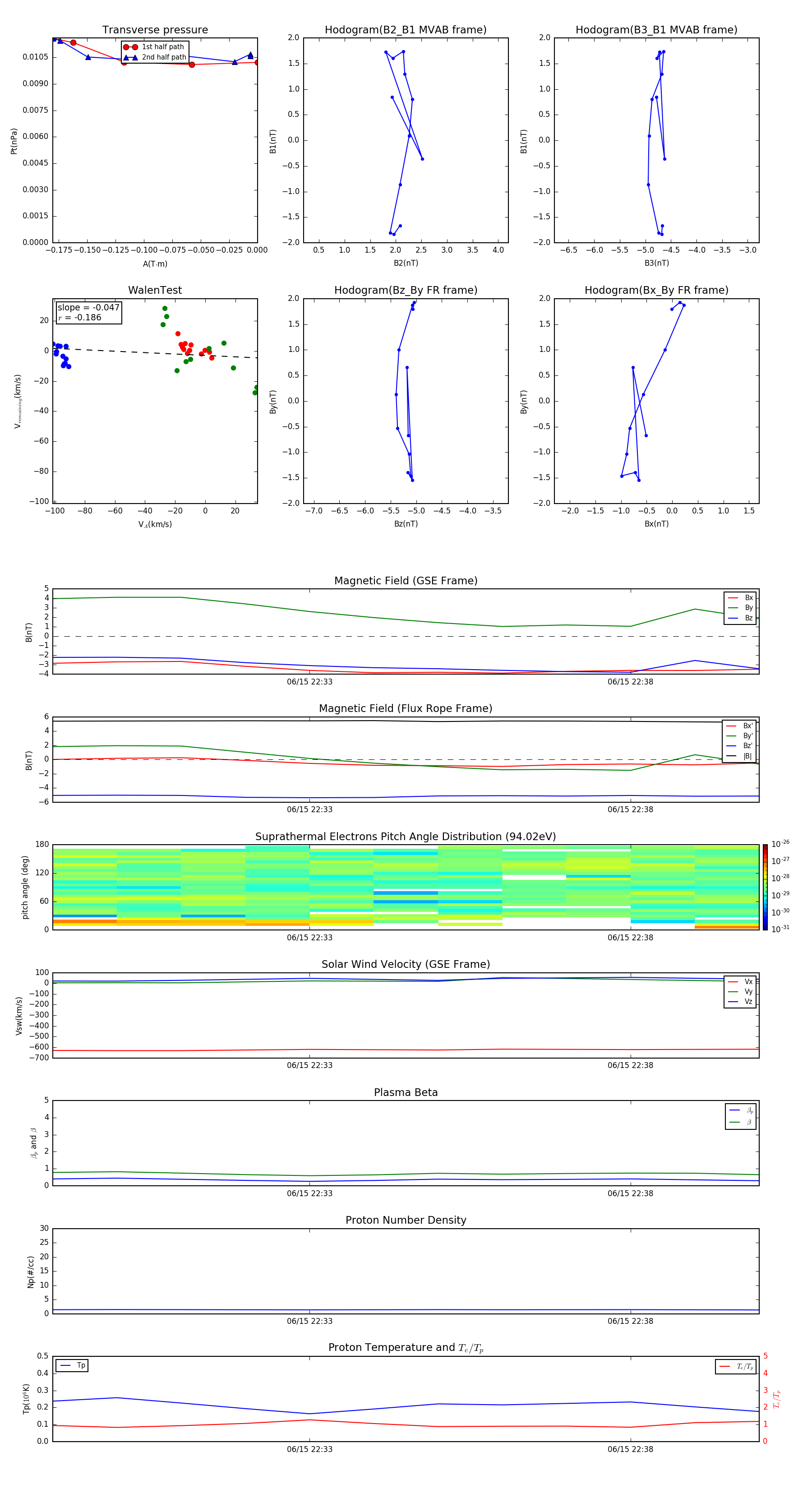
Task: Click the Suprathermal Electrons Pitch Angle Distribution title
Action: (406, 837)
